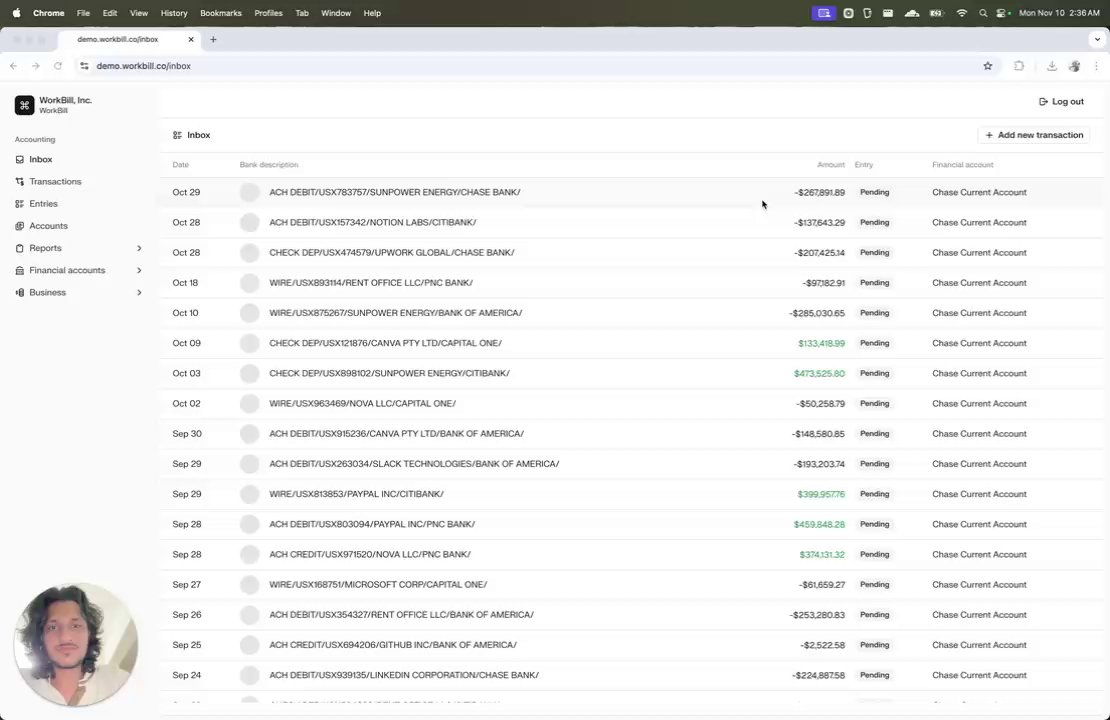Click the browser forward arrow
This screenshot has height=720, width=1110.
click(x=35, y=66)
